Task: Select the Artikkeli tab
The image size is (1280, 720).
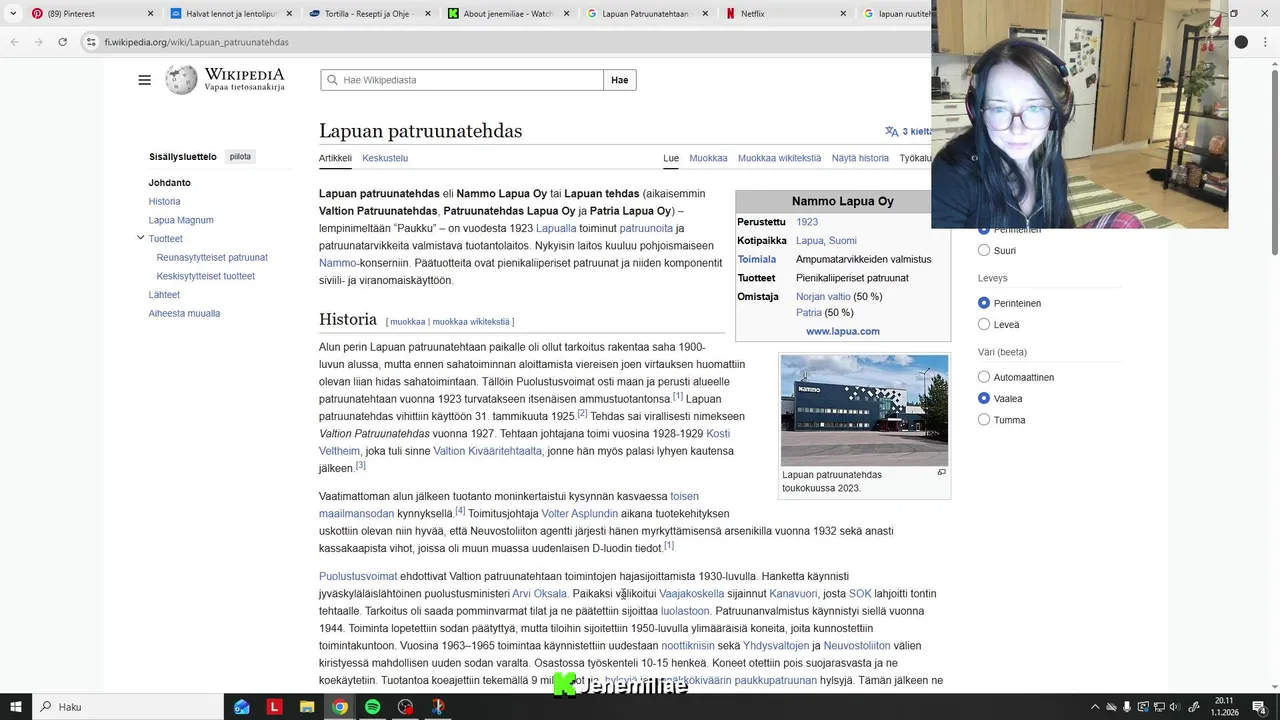Action: pos(335,158)
